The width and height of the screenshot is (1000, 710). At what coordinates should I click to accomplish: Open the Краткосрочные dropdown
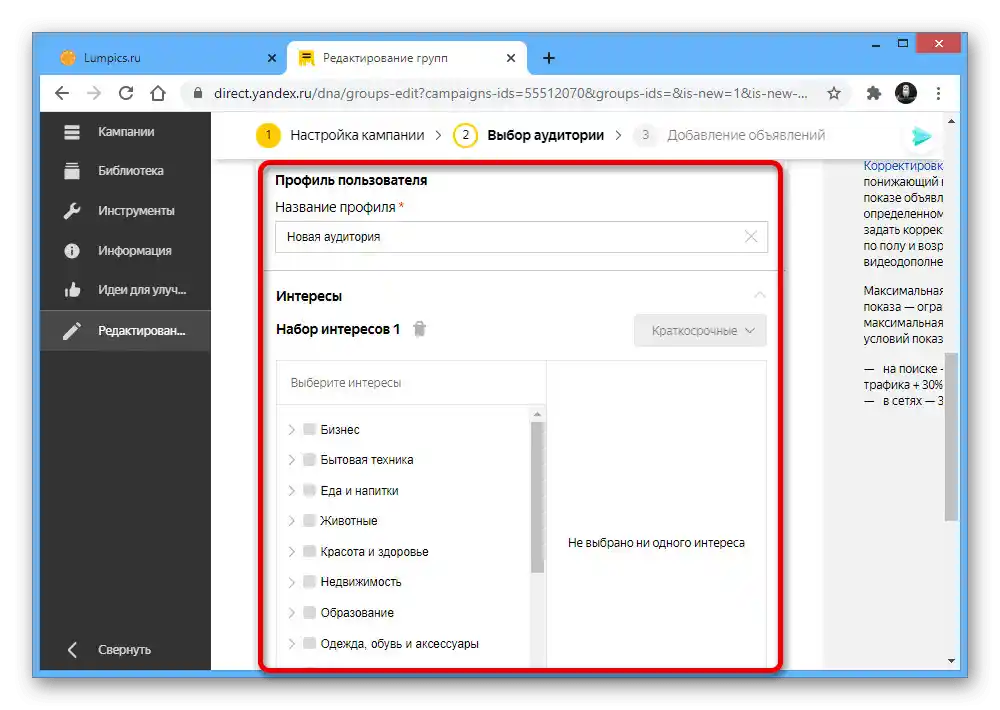(700, 330)
